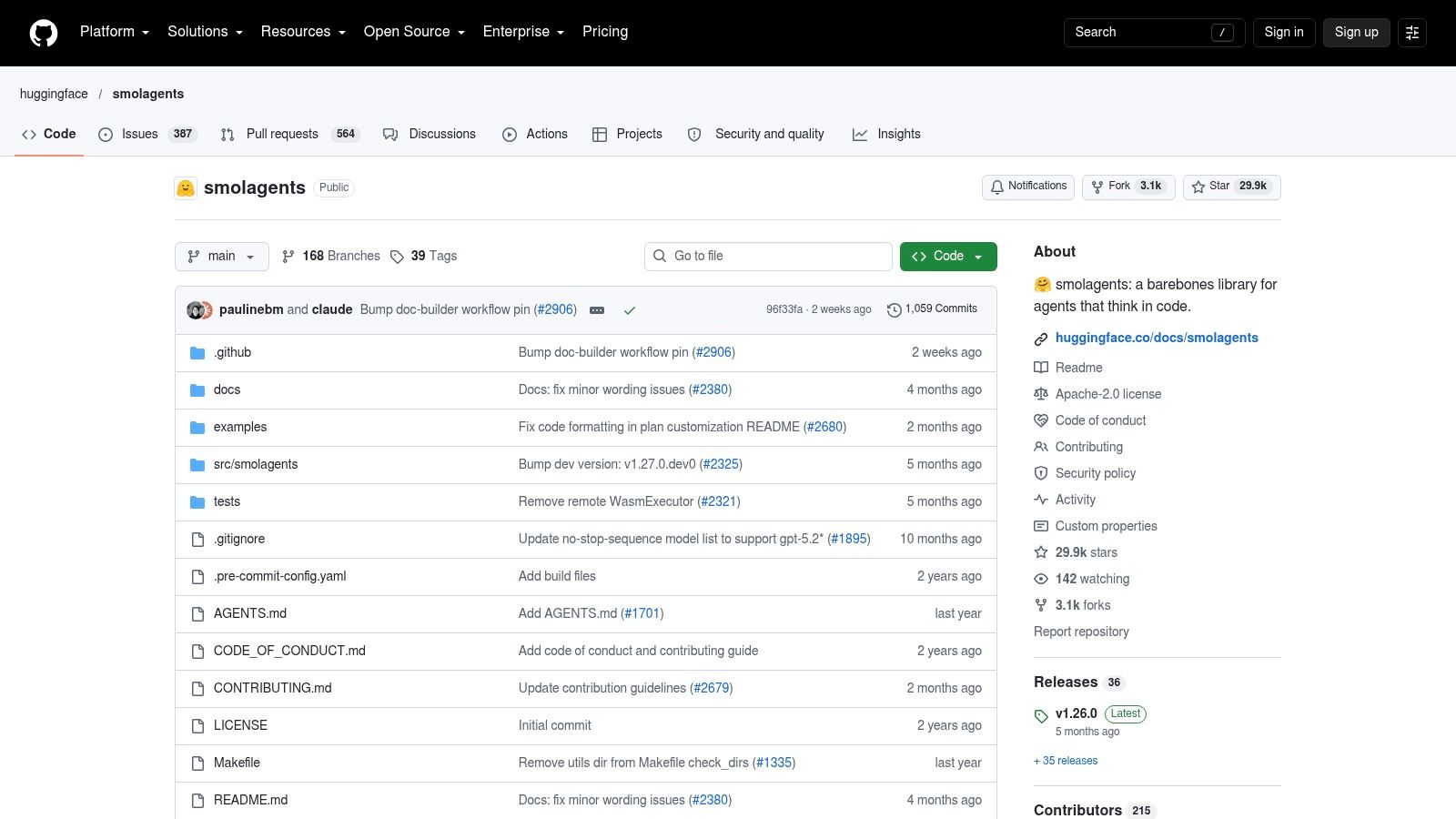Screen dimensions: 1456x819
Task: Star the repository
Action: (1232, 187)
